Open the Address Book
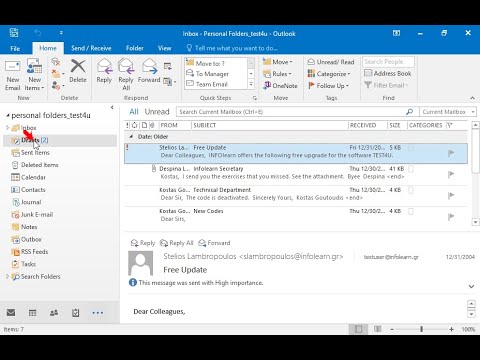The height and width of the screenshot is (360, 480). pos(388,73)
